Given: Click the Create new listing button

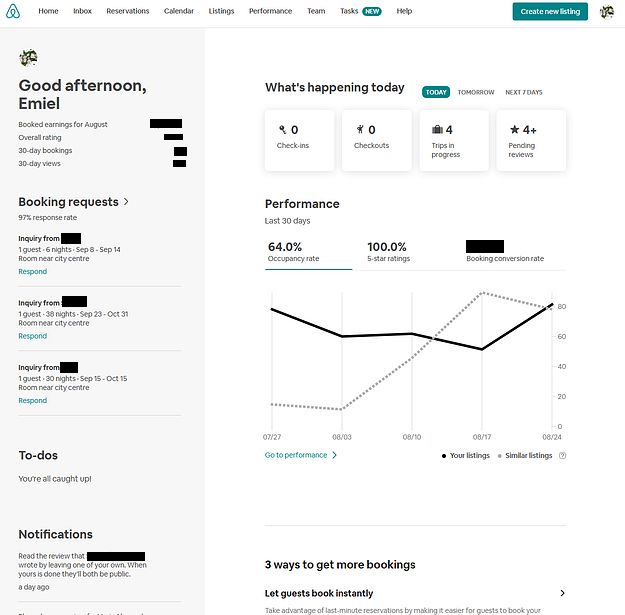Looking at the screenshot, I should [550, 11].
